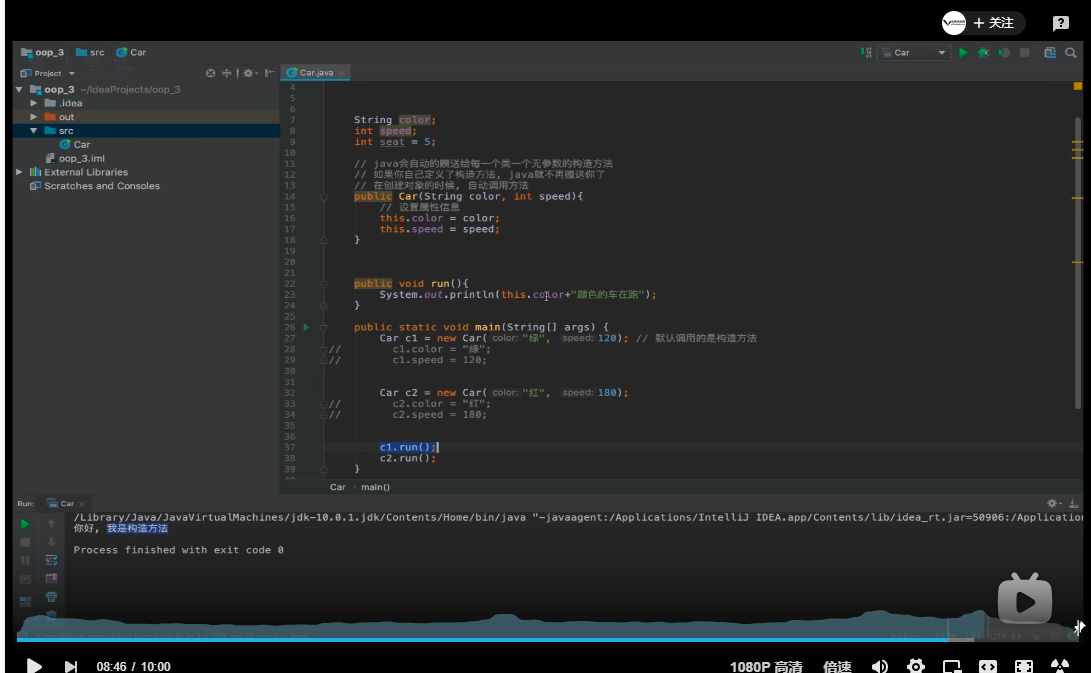Toggle video fullscreen mode

pos(1024,666)
